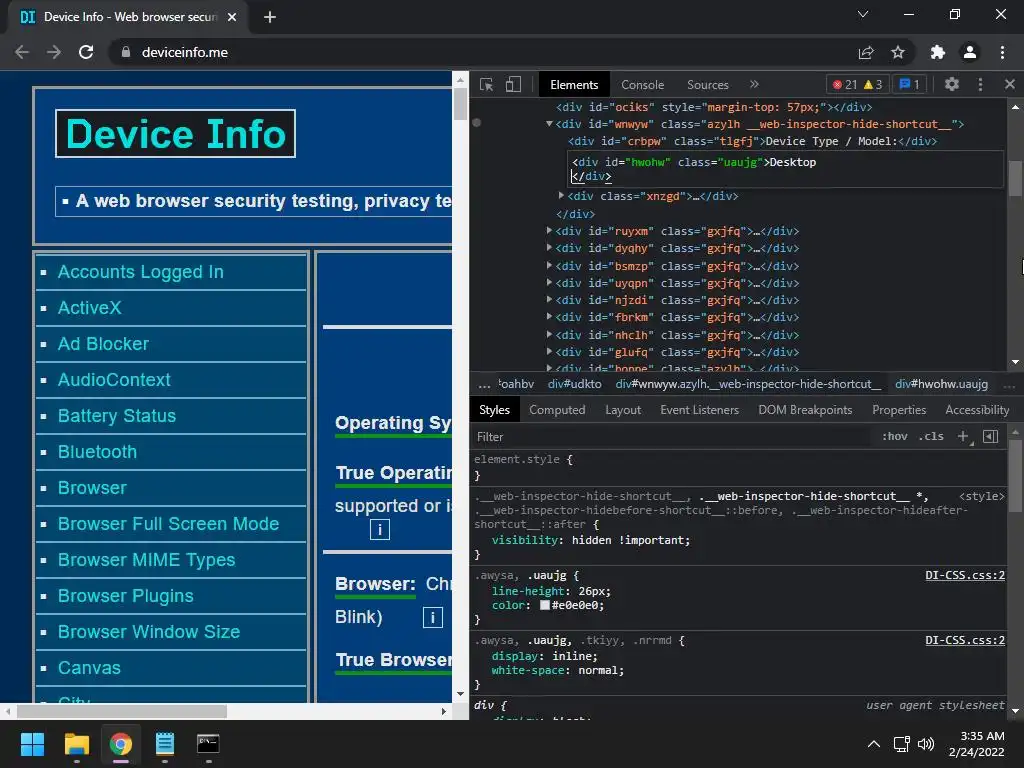This screenshot has height=768, width=1024.
Task: Click breadcrumb div#hwohw.uaujg
Action: [941, 384]
